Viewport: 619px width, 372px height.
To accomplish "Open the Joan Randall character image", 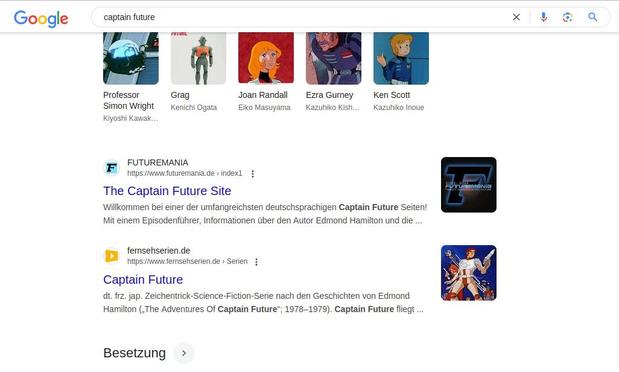I will (x=266, y=58).
